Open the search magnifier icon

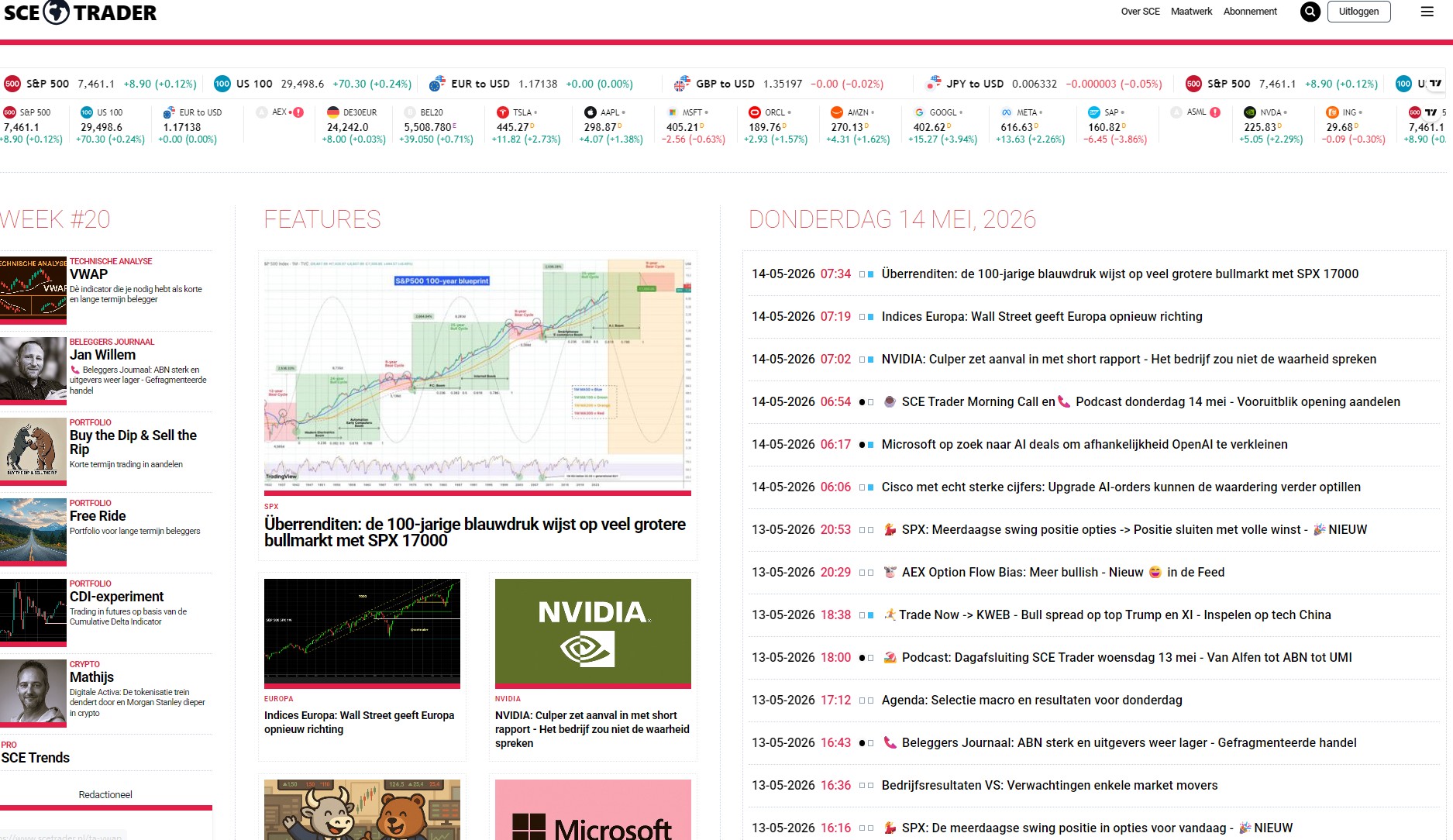pos(1310,12)
